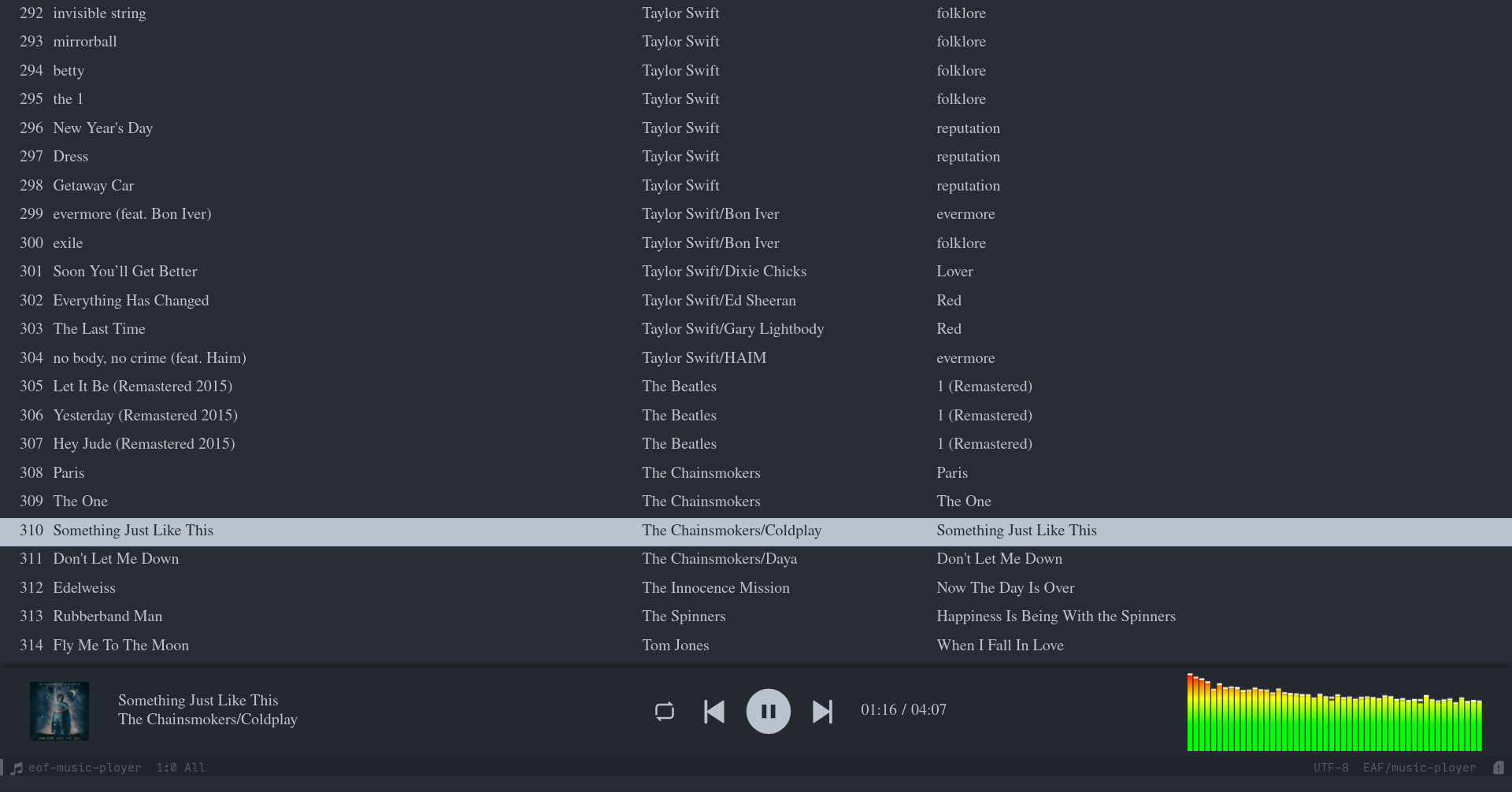Choose 'Fly Me To The Moon' song

tap(120, 646)
